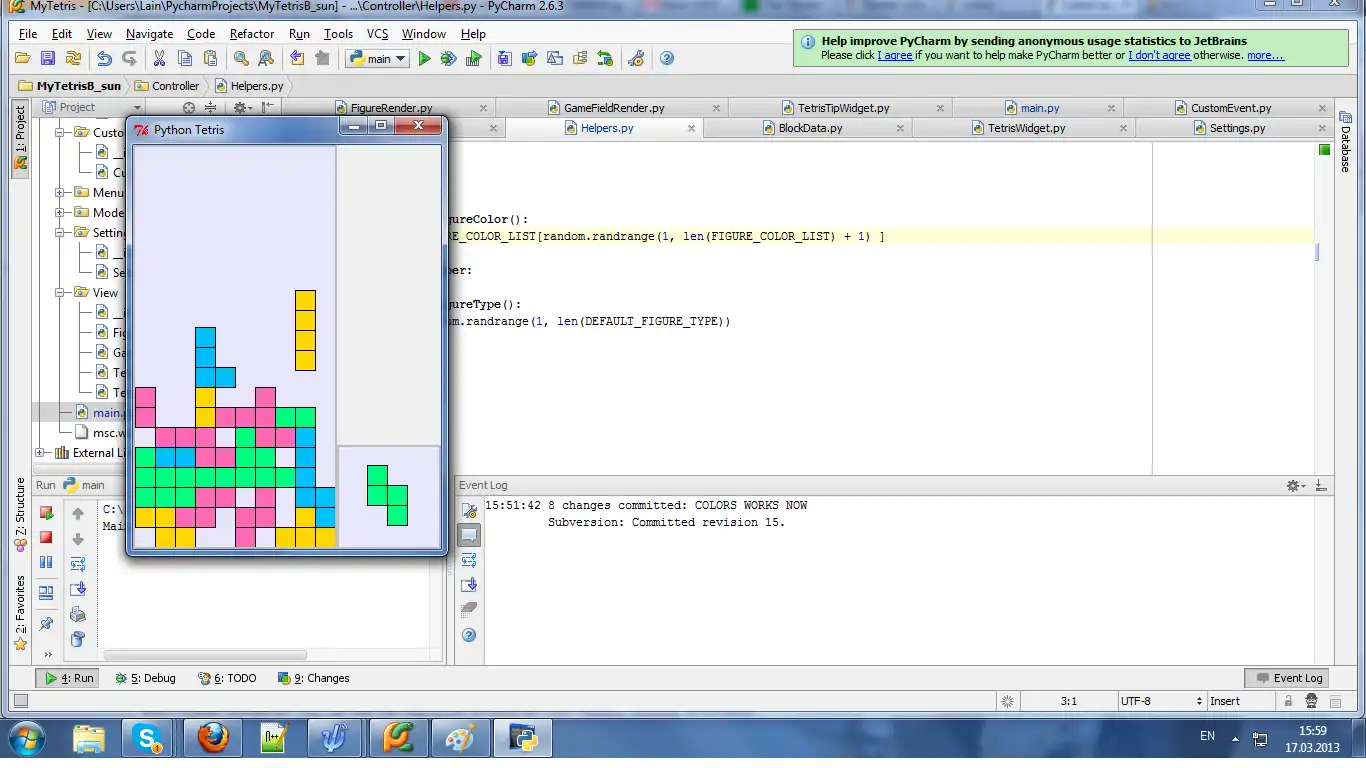Click the "I don't agree" link
Viewport: 1366px width, 768px height.
tap(1159, 56)
